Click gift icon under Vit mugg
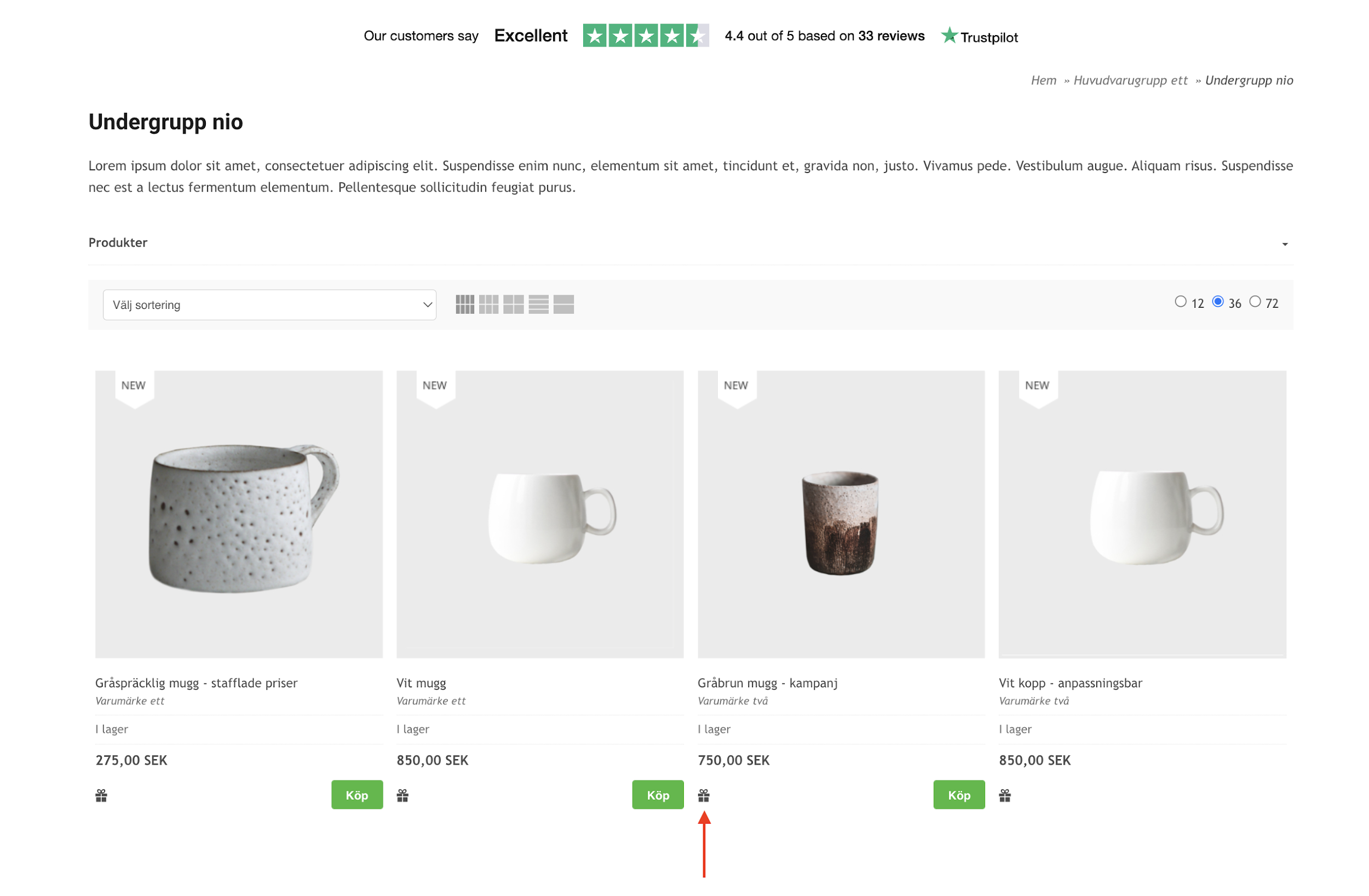The image size is (1369, 896). [402, 796]
